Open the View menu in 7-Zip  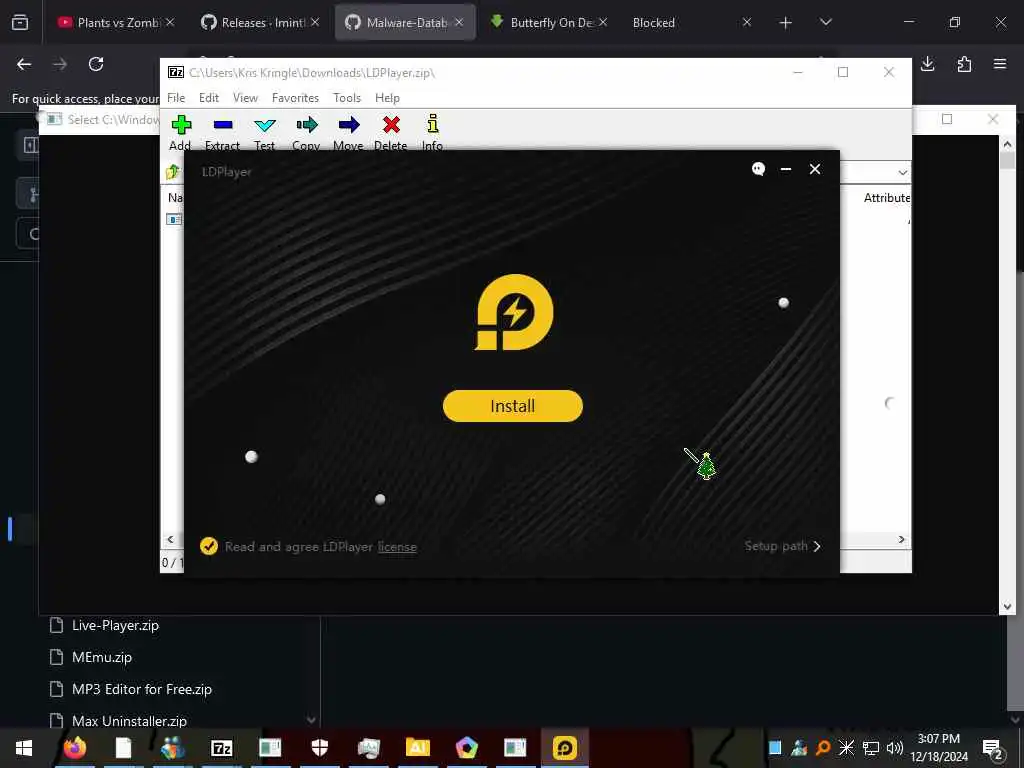click(x=246, y=98)
